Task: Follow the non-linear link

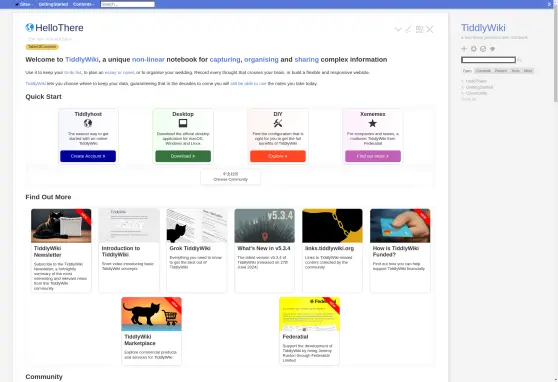Action: tap(148, 59)
